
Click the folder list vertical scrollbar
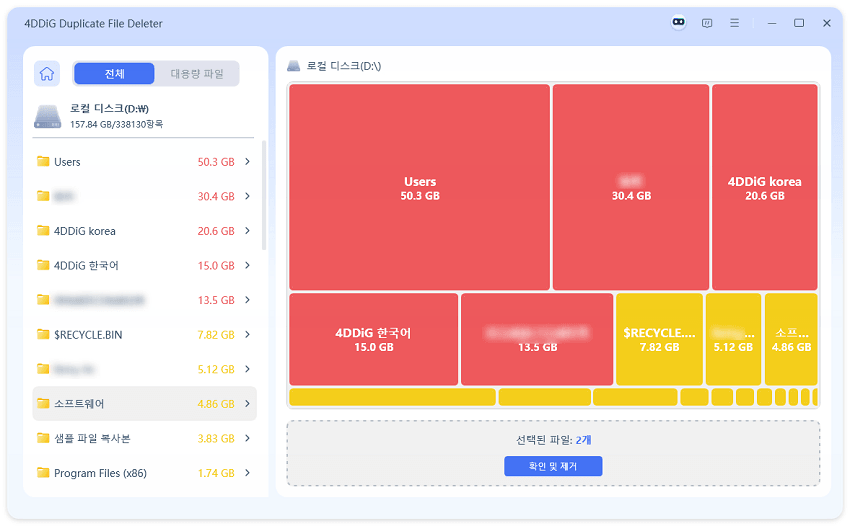pyautogui.click(x=264, y=195)
